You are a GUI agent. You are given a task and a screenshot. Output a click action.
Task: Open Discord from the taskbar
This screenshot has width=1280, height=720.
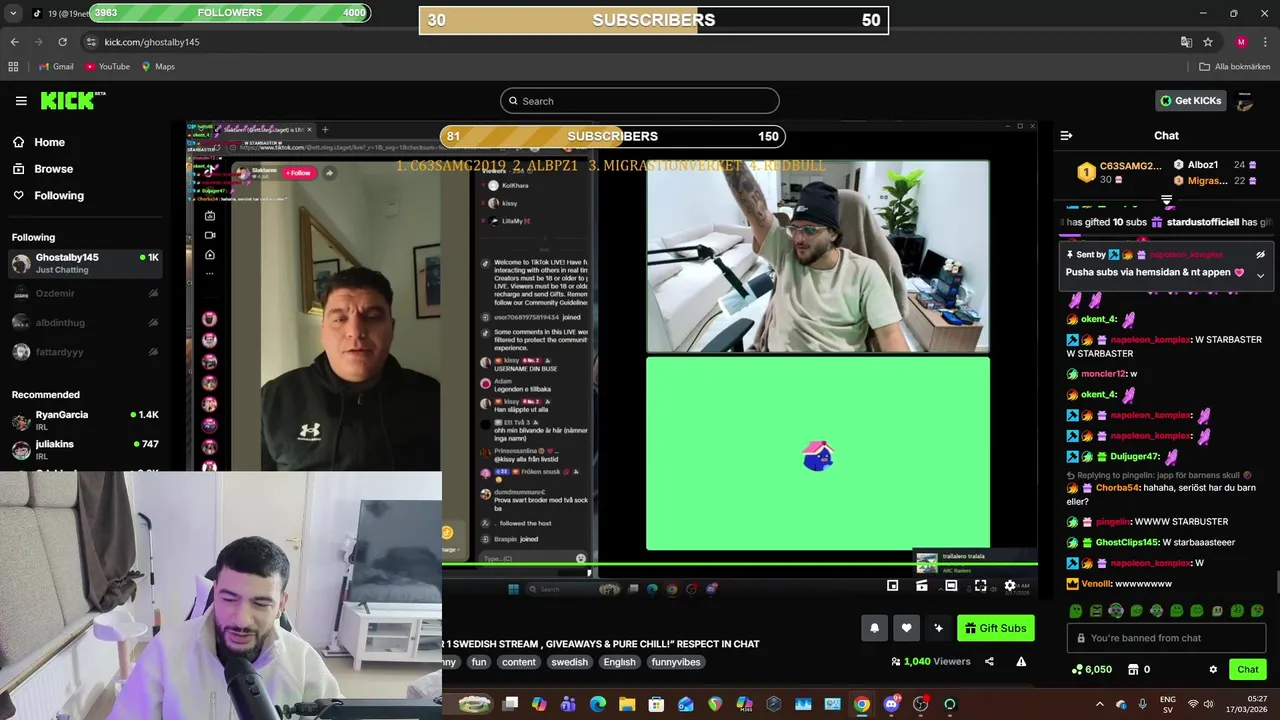pos(891,704)
